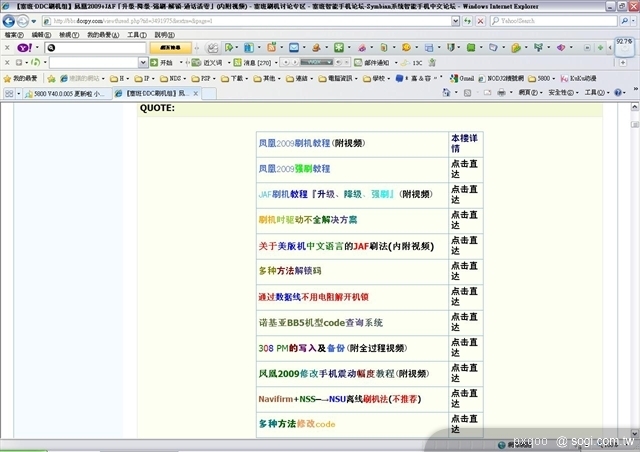This screenshot has width=640, height=452.
Task: Open the 5800 favorites folder
Action: pyautogui.click(x=541, y=78)
